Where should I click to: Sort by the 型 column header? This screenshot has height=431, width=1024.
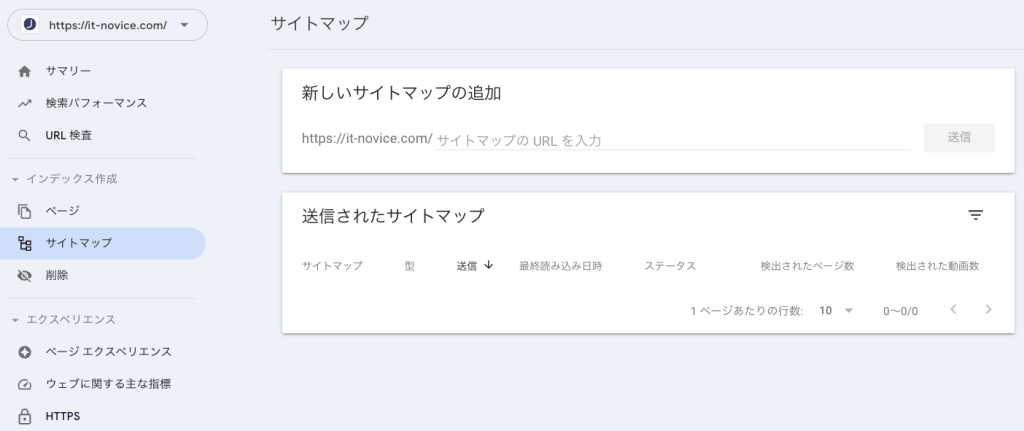(x=409, y=266)
